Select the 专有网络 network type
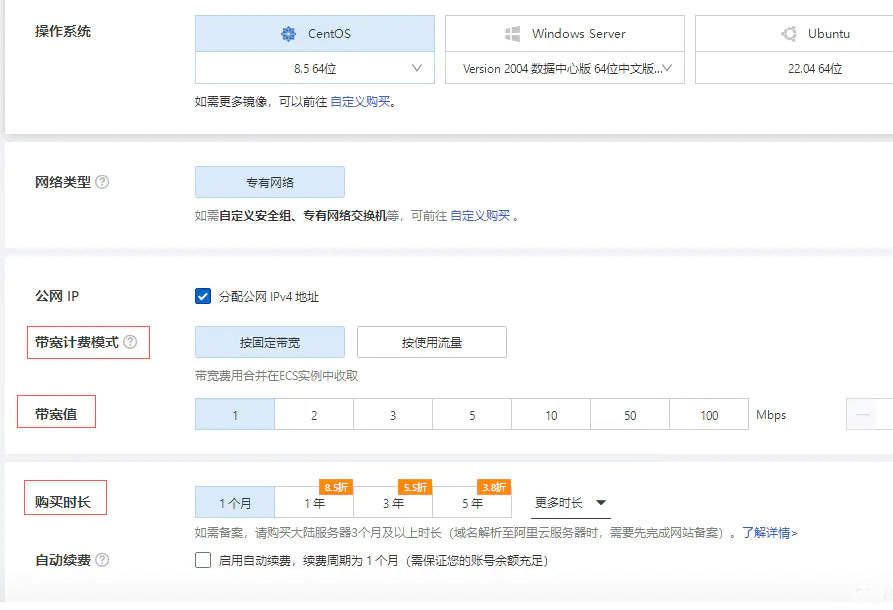893x610 pixels. pyautogui.click(x=270, y=182)
